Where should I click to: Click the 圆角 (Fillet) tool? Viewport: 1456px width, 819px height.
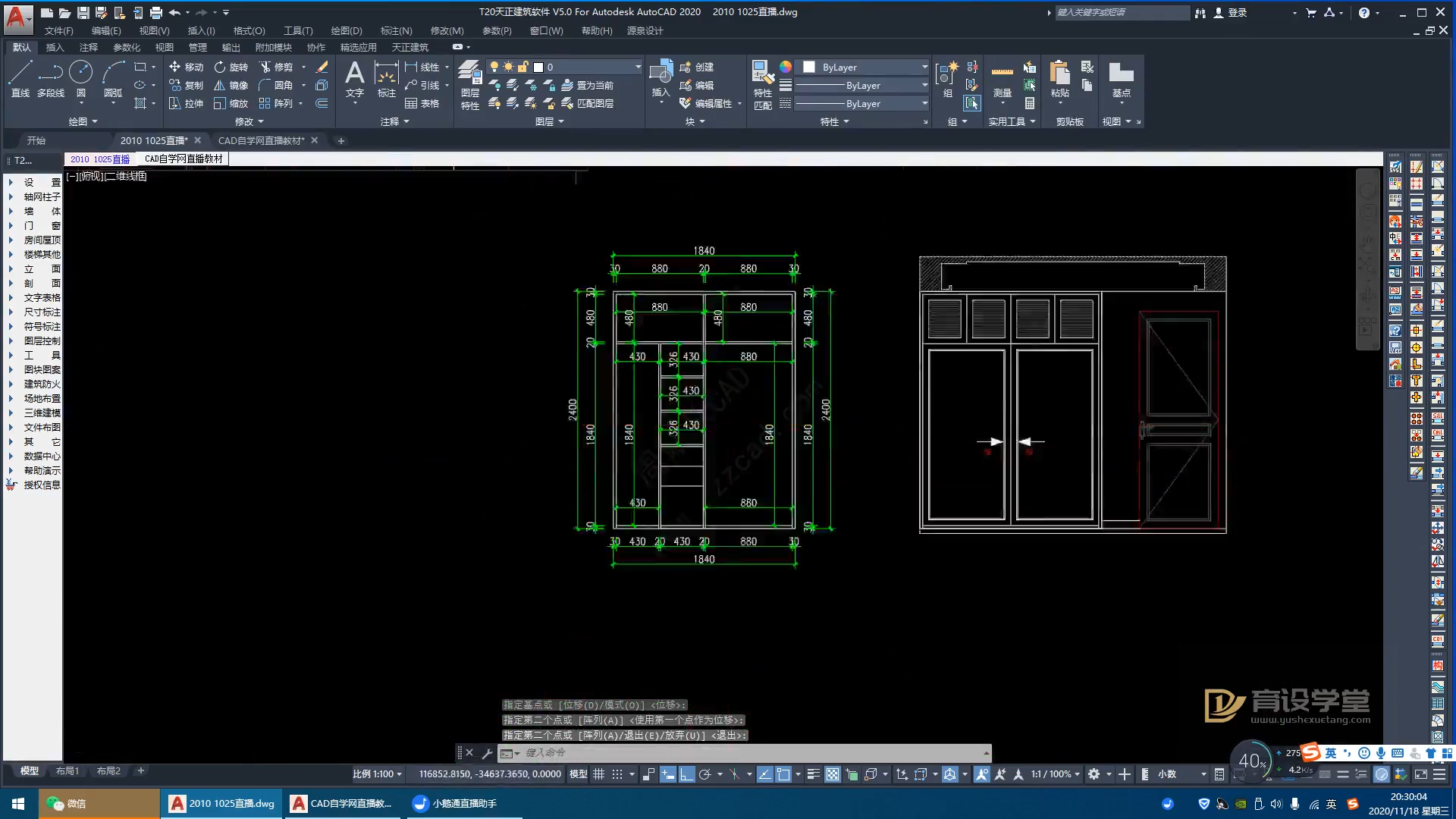point(276,85)
